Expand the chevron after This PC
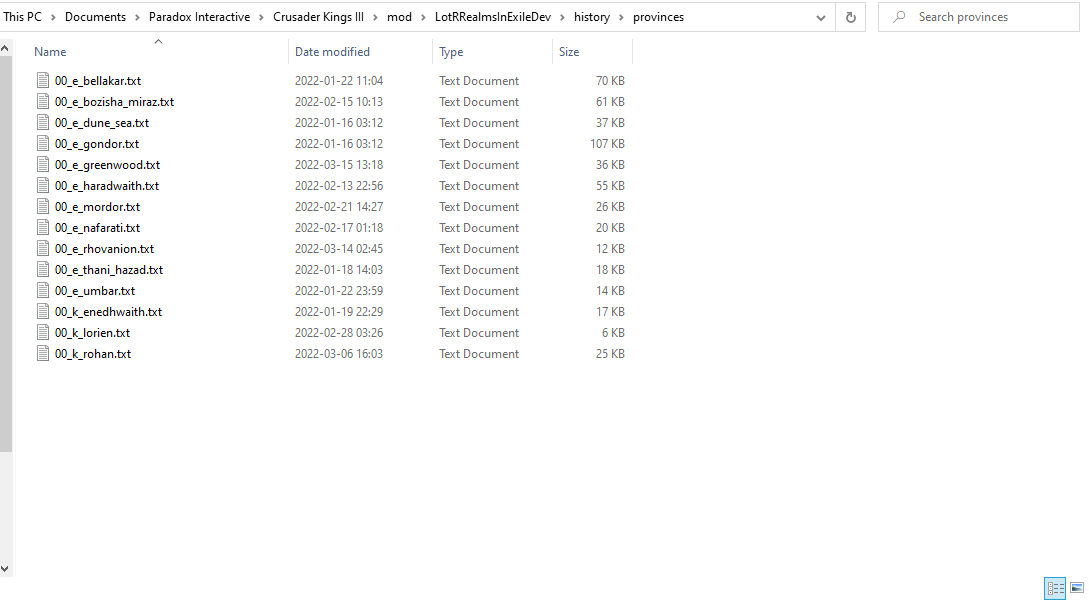The width and height of the screenshot is (1089, 600). coord(53,17)
